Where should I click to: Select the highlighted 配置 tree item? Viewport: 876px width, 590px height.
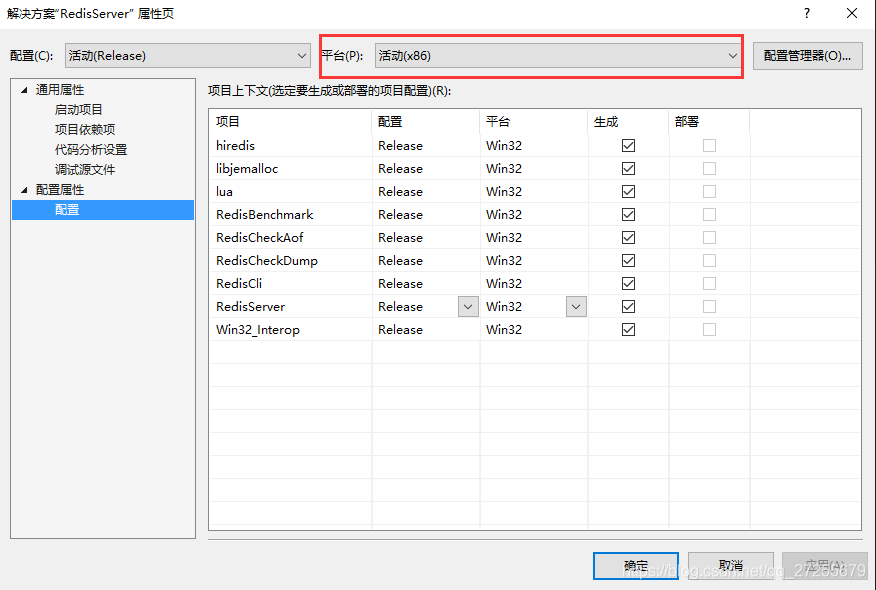(x=103, y=210)
